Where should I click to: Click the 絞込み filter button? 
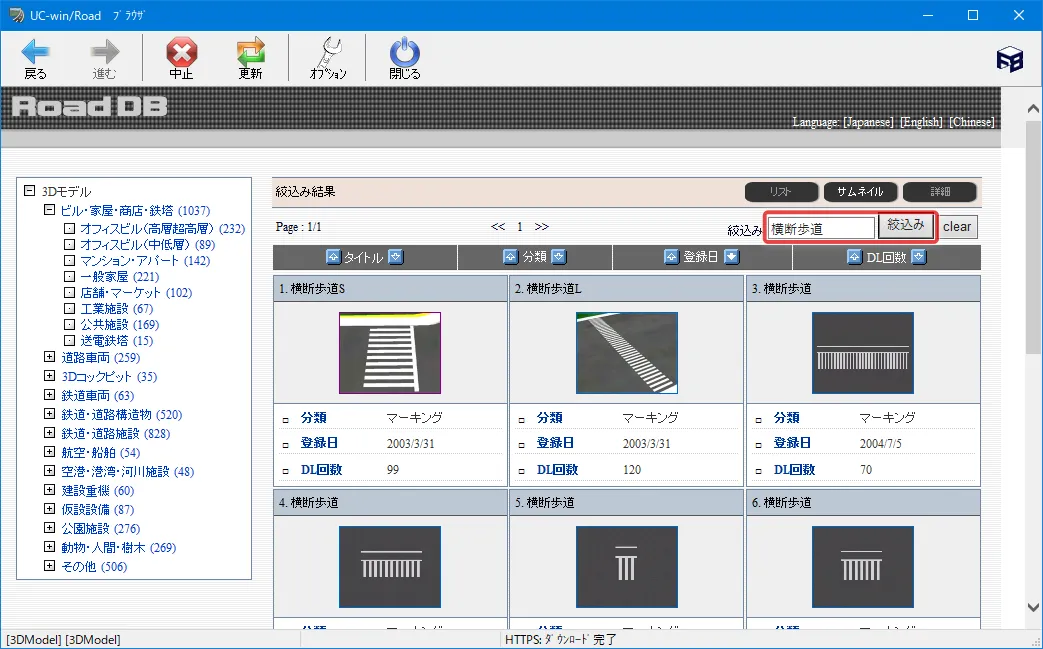[906, 226]
